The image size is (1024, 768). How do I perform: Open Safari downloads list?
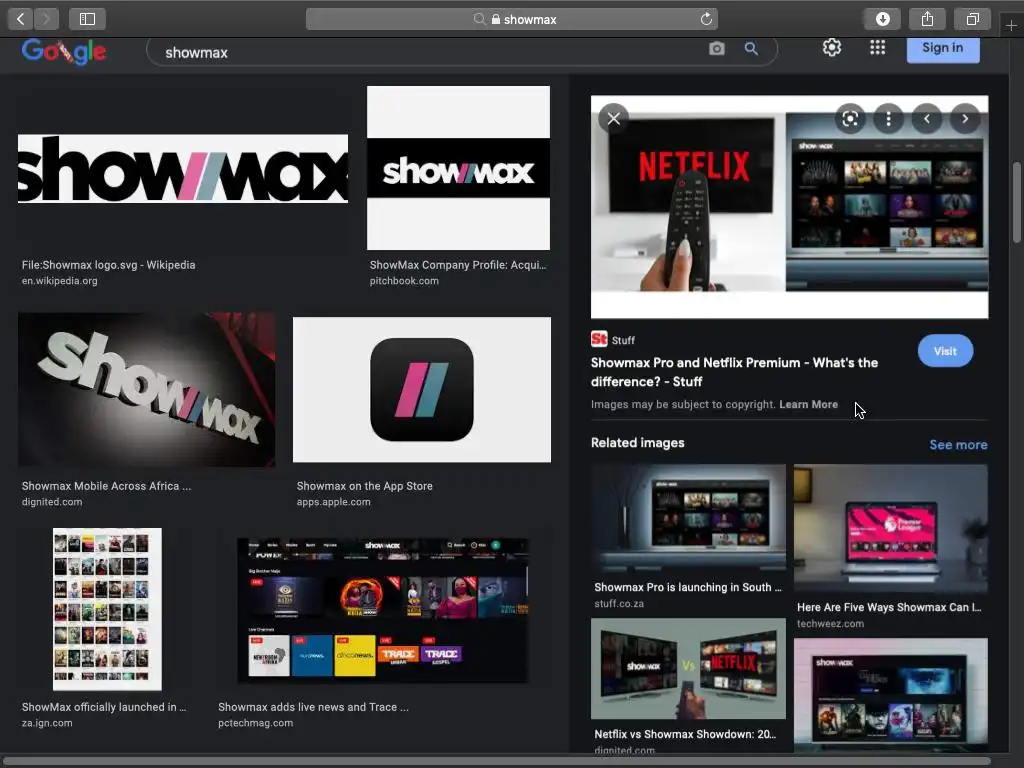tap(882, 19)
